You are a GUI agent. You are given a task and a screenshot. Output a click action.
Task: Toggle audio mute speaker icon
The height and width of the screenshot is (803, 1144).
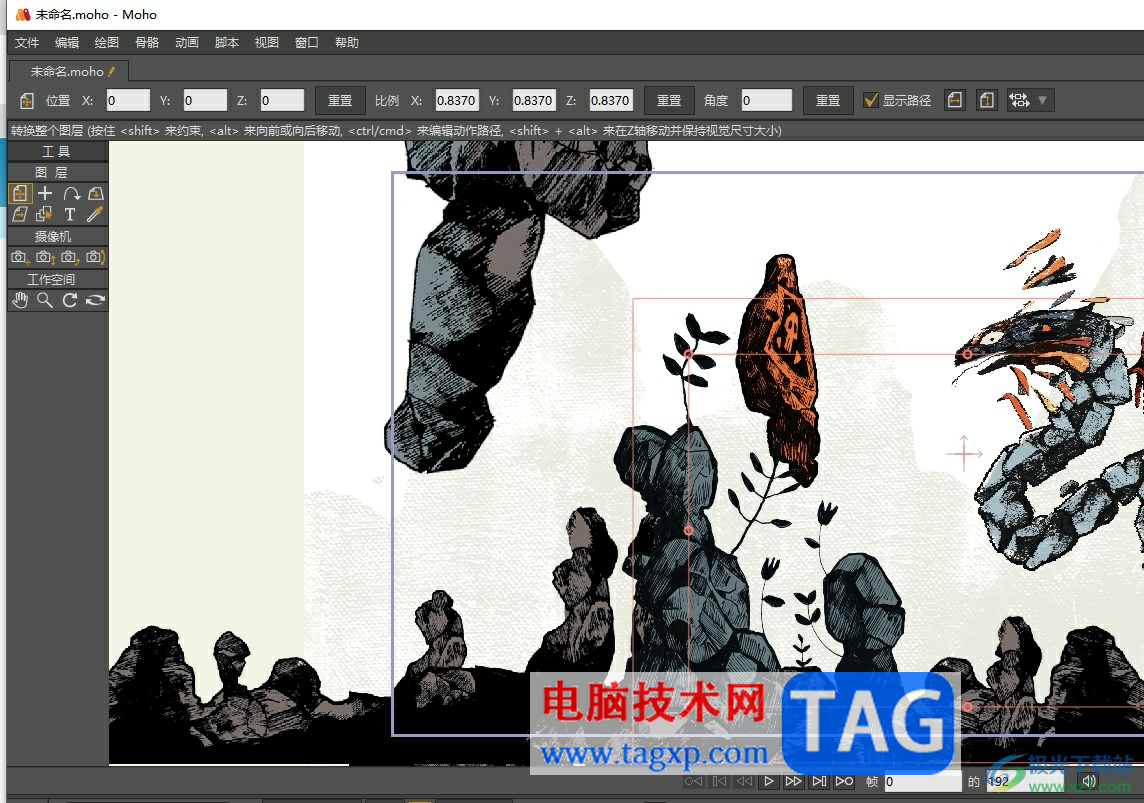coord(1089,781)
